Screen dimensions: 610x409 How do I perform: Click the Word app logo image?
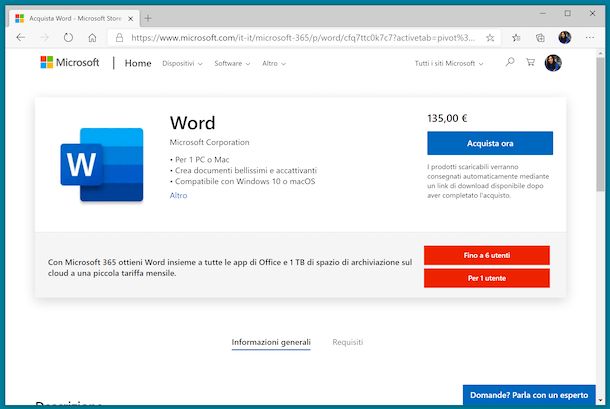pyautogui.click(x=102, y=165)
